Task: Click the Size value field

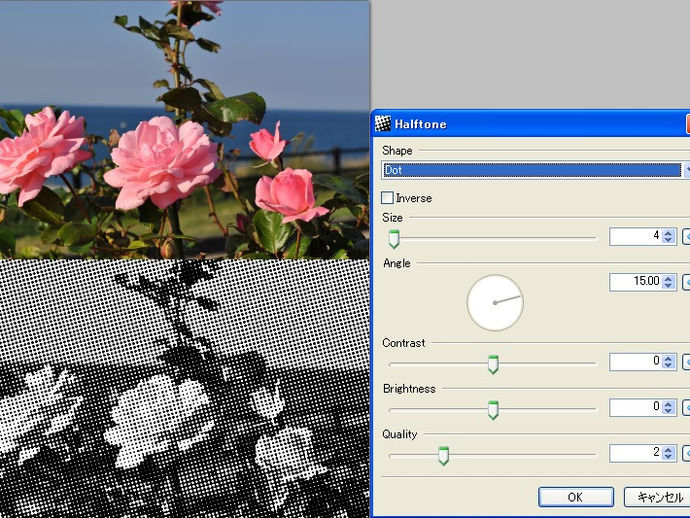Action: 635,236
